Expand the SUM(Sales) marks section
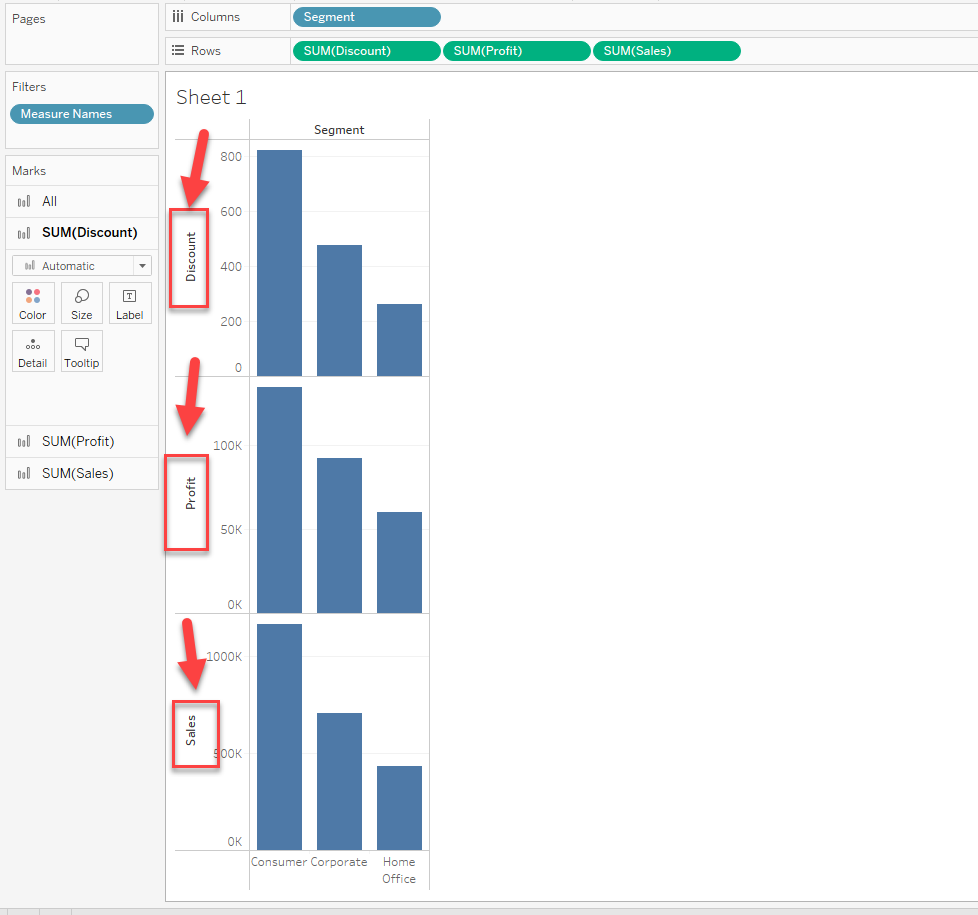The width and height of the screenshot is (978, 915). [78, 474]
